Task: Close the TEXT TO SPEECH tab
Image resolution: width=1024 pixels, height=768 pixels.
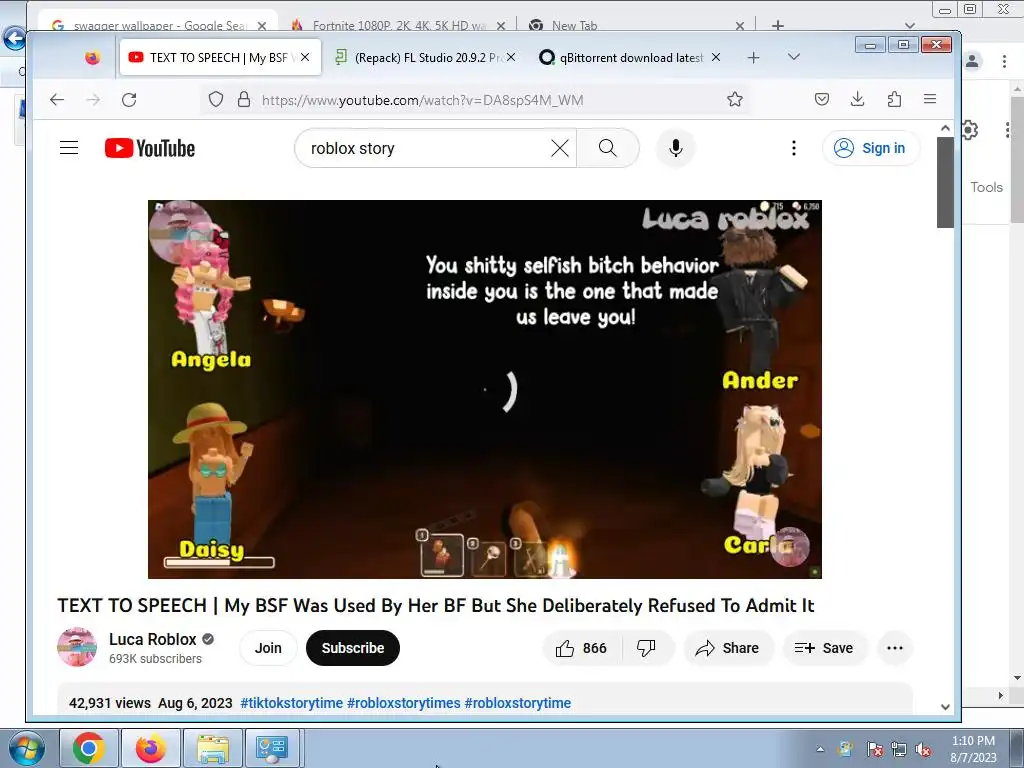Action: click(x=305, y=57)
